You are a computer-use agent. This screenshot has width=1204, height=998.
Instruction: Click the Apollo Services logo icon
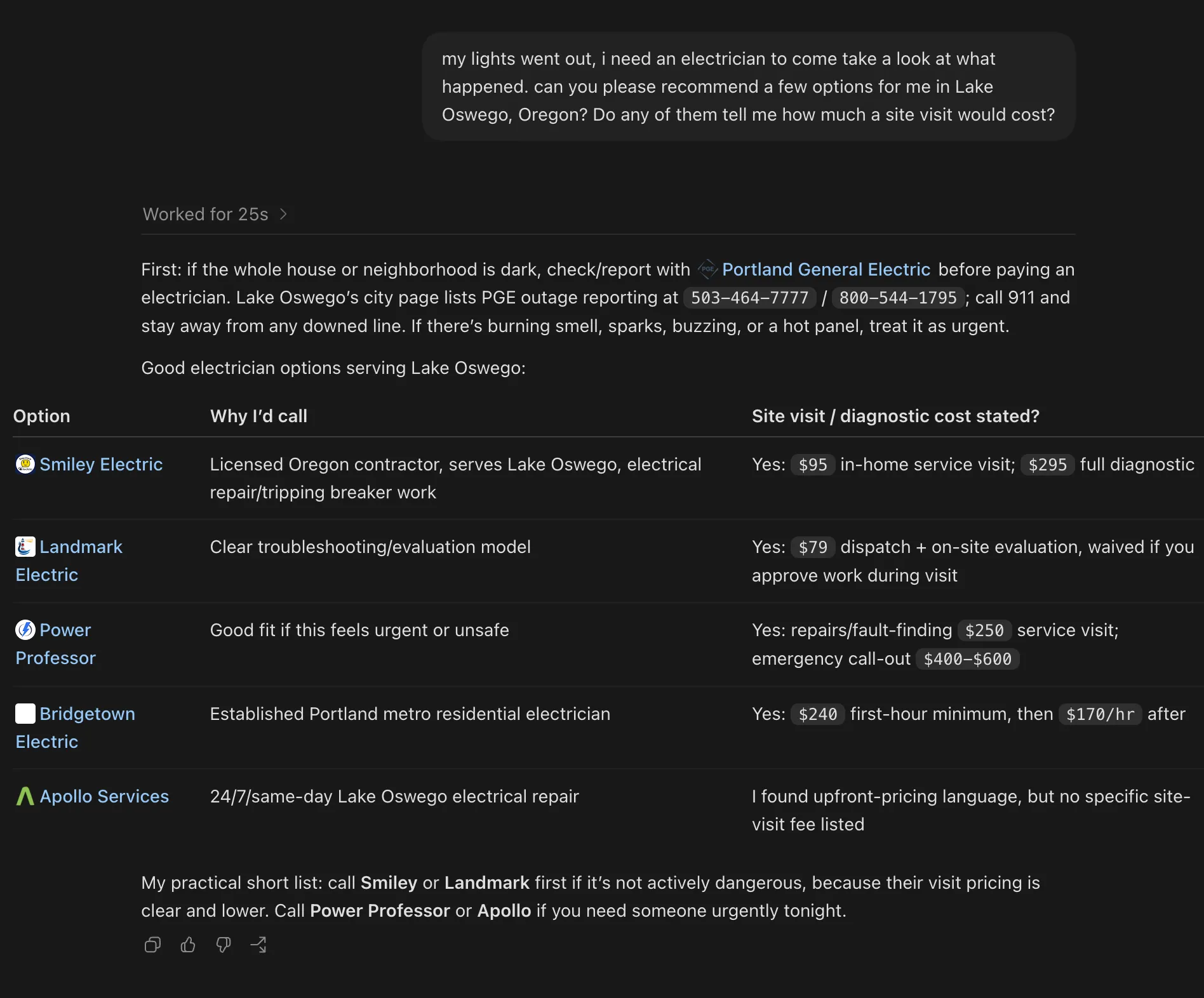point(25,796)
